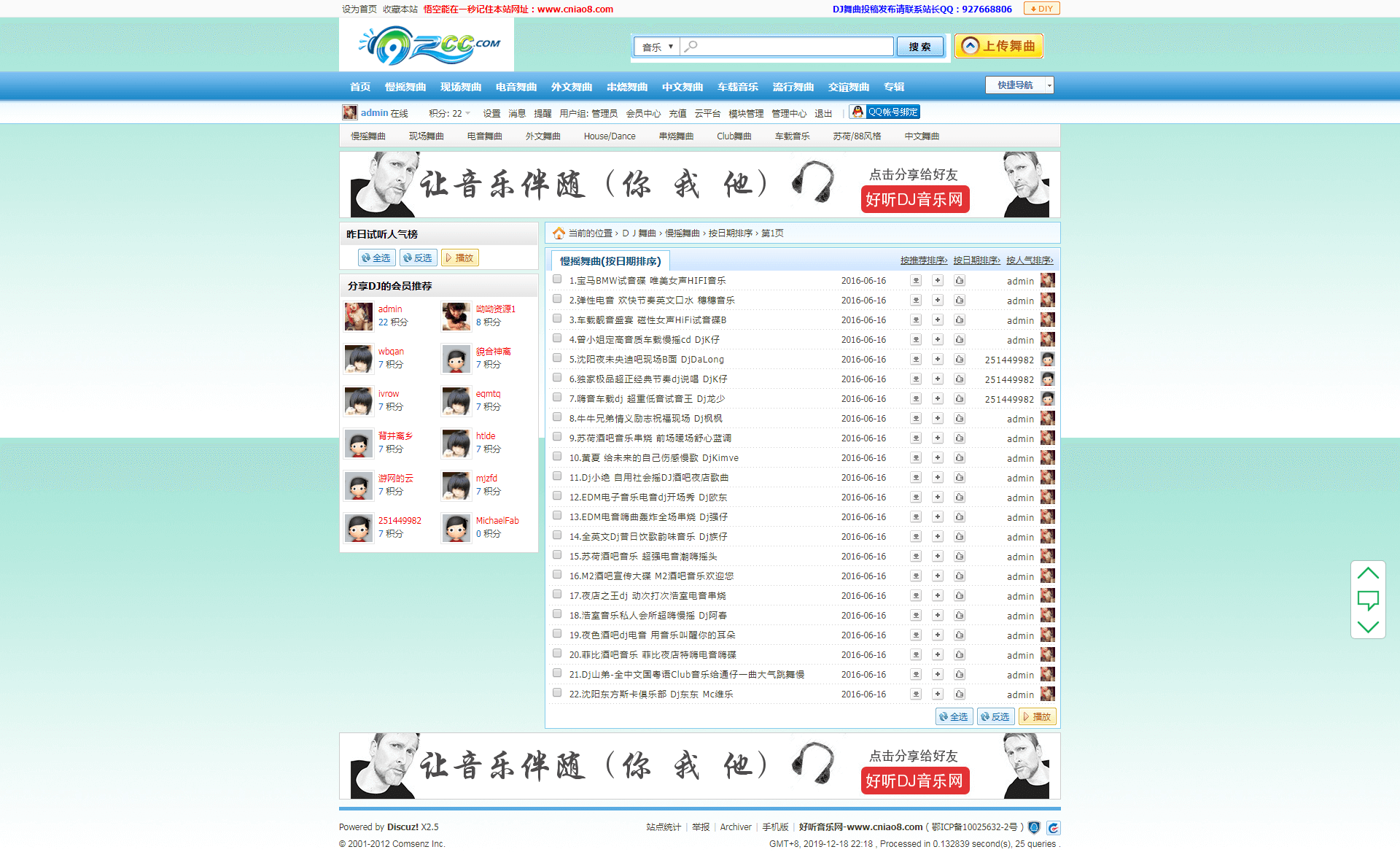Viewport: 1400px width, 863px height.
Task: Click download icon for song 1 (宝马BMW试音碟)
Action: click(916, 281)
